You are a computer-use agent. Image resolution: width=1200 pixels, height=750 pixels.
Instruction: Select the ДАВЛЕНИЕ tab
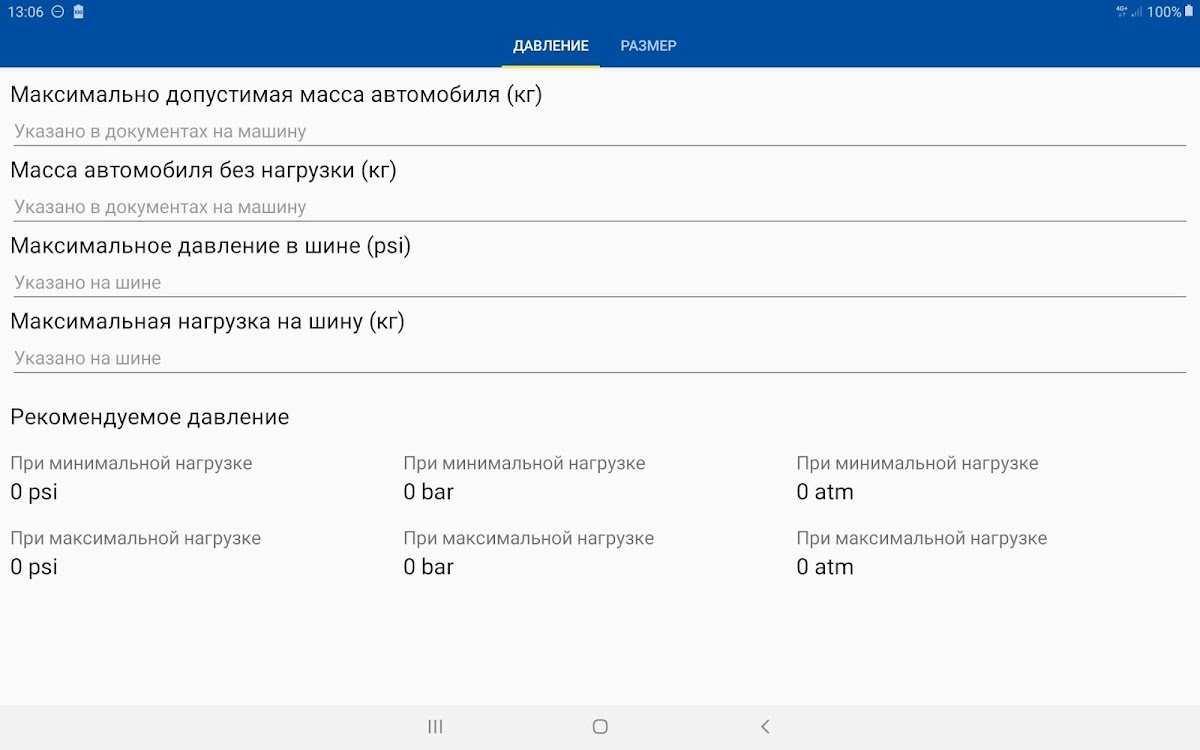point(550,46)
